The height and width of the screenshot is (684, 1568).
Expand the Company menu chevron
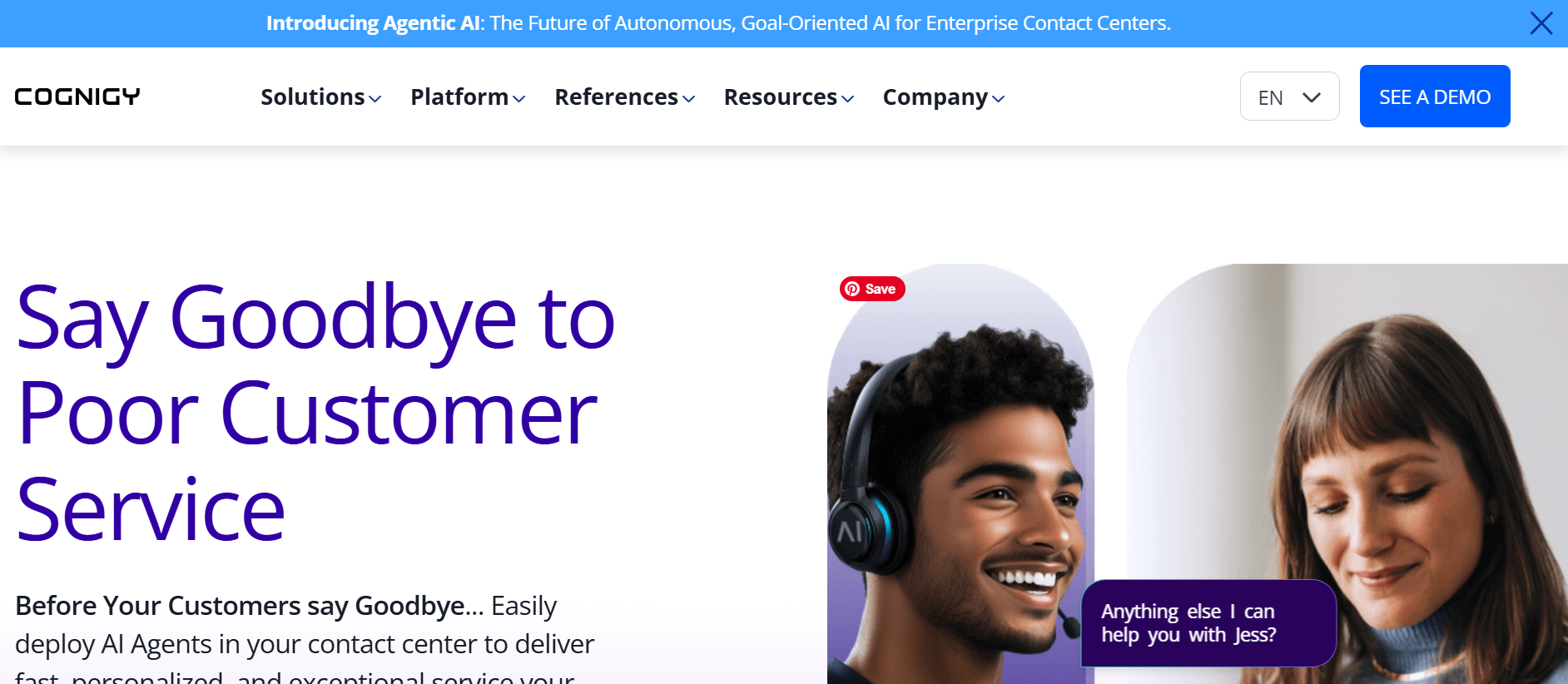pos(998,99)
